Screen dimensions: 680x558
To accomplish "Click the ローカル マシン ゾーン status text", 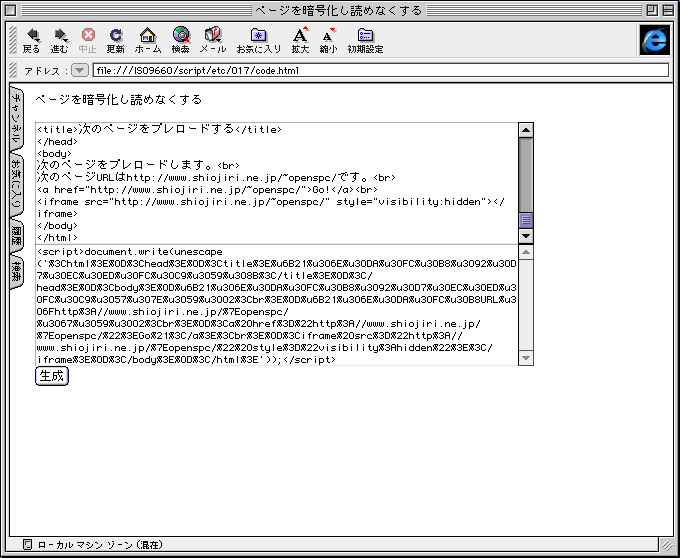I will tap(100, 545).
